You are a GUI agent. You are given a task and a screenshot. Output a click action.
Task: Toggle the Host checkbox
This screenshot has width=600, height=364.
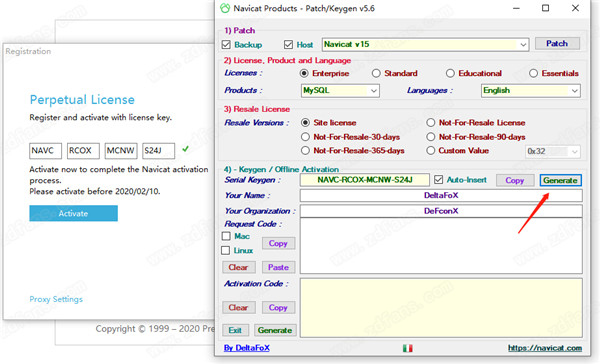tap(289, 45)
